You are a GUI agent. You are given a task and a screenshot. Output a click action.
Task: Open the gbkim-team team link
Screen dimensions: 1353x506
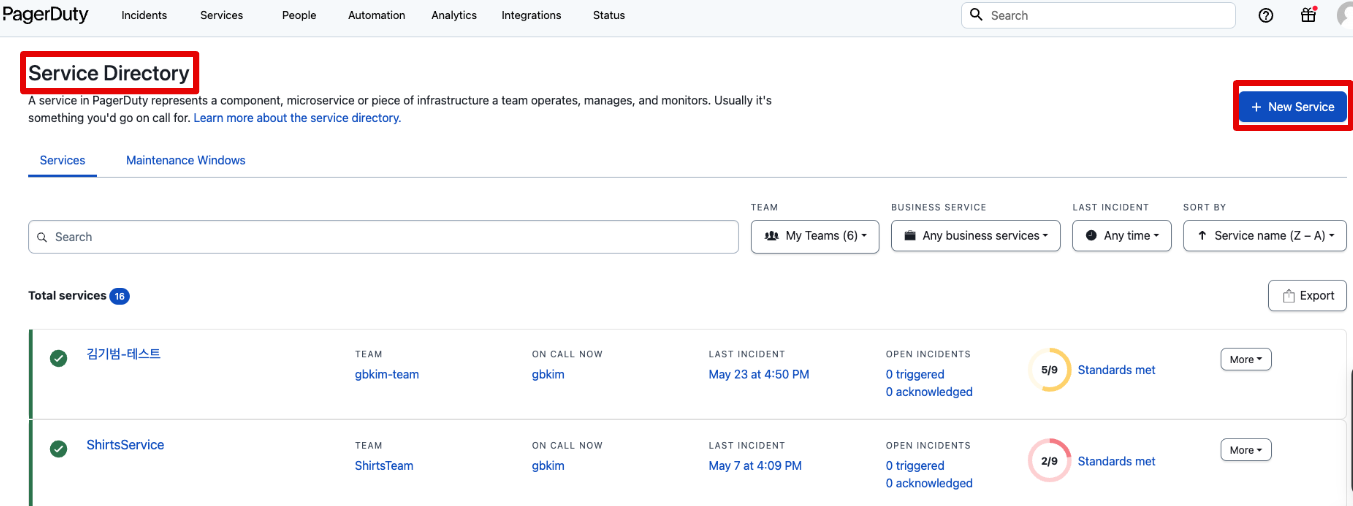[x=387, y=374]
